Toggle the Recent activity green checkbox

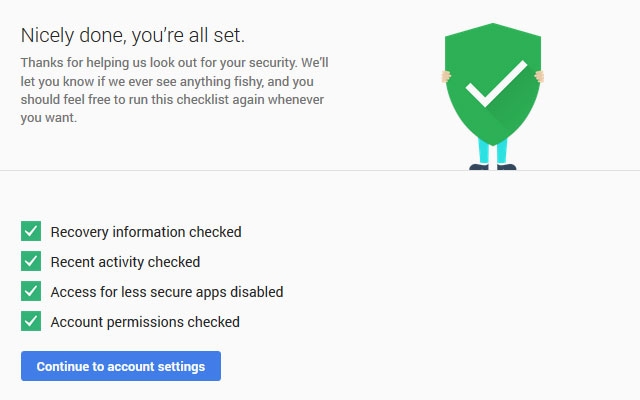pyautogui.click(x=31, y=262)
